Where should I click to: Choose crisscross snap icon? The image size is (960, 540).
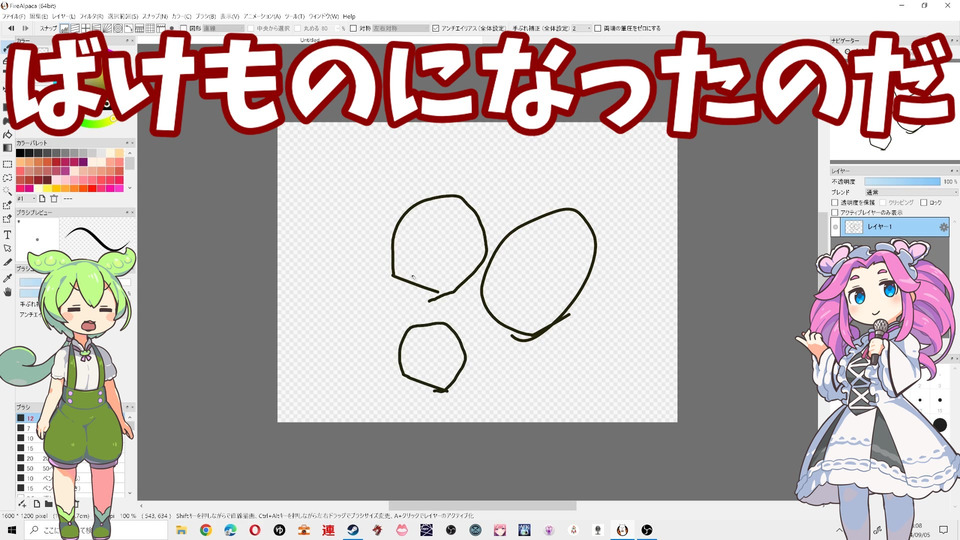click(86, 28)
